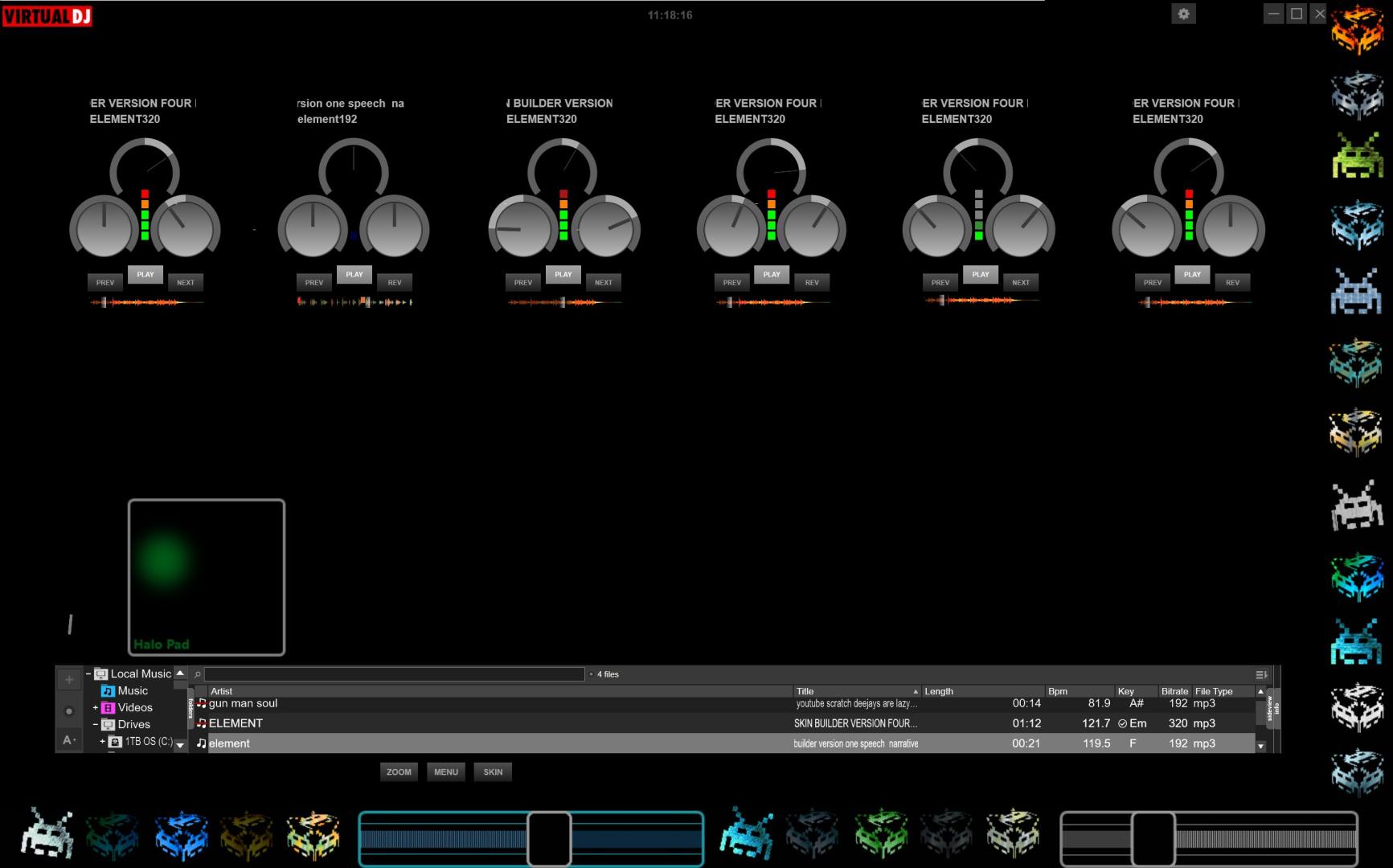Viewport: 1393px width, 868px height.
Task: Click the dark blue space invader icon
Action: [1357, 291]
